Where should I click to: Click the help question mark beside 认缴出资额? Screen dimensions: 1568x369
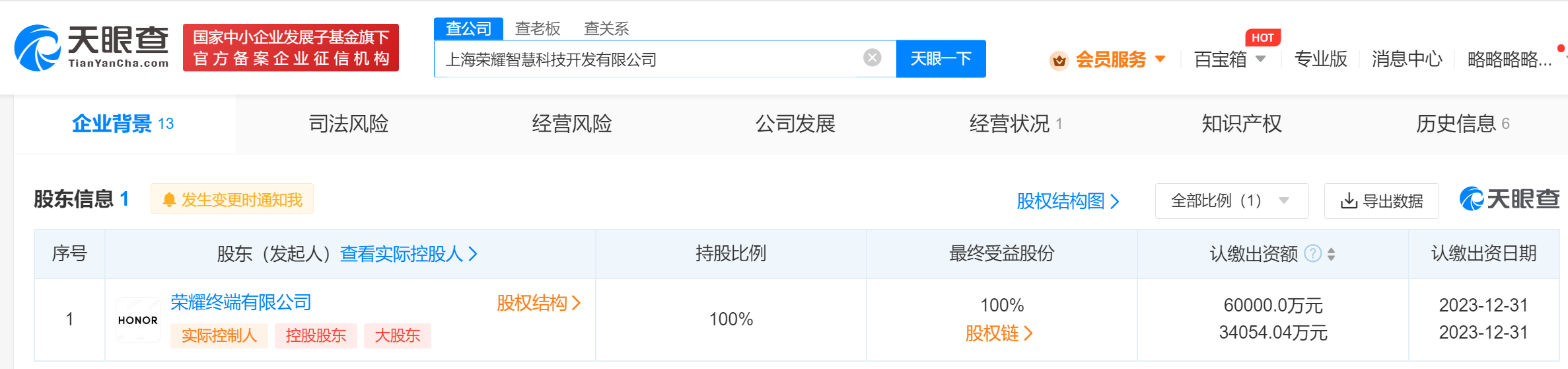pyautogui.click(x=1313, y=253)
